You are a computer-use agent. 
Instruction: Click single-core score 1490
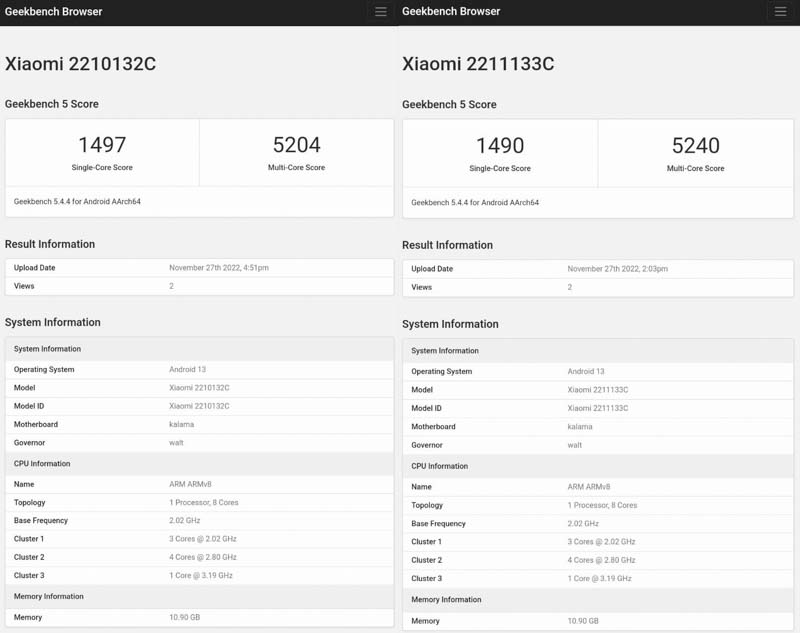(x=500, y=146)
